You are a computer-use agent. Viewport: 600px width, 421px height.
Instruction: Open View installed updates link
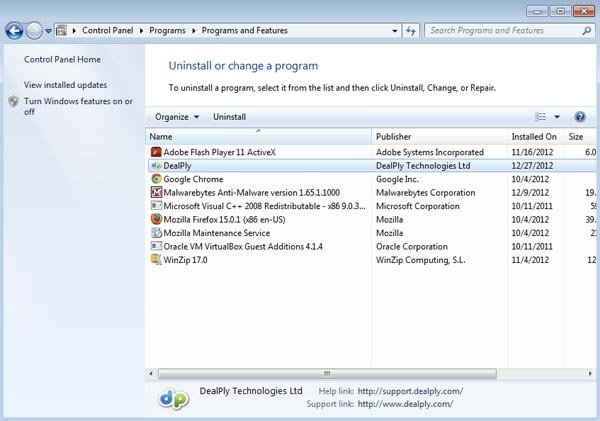(65, 85)
